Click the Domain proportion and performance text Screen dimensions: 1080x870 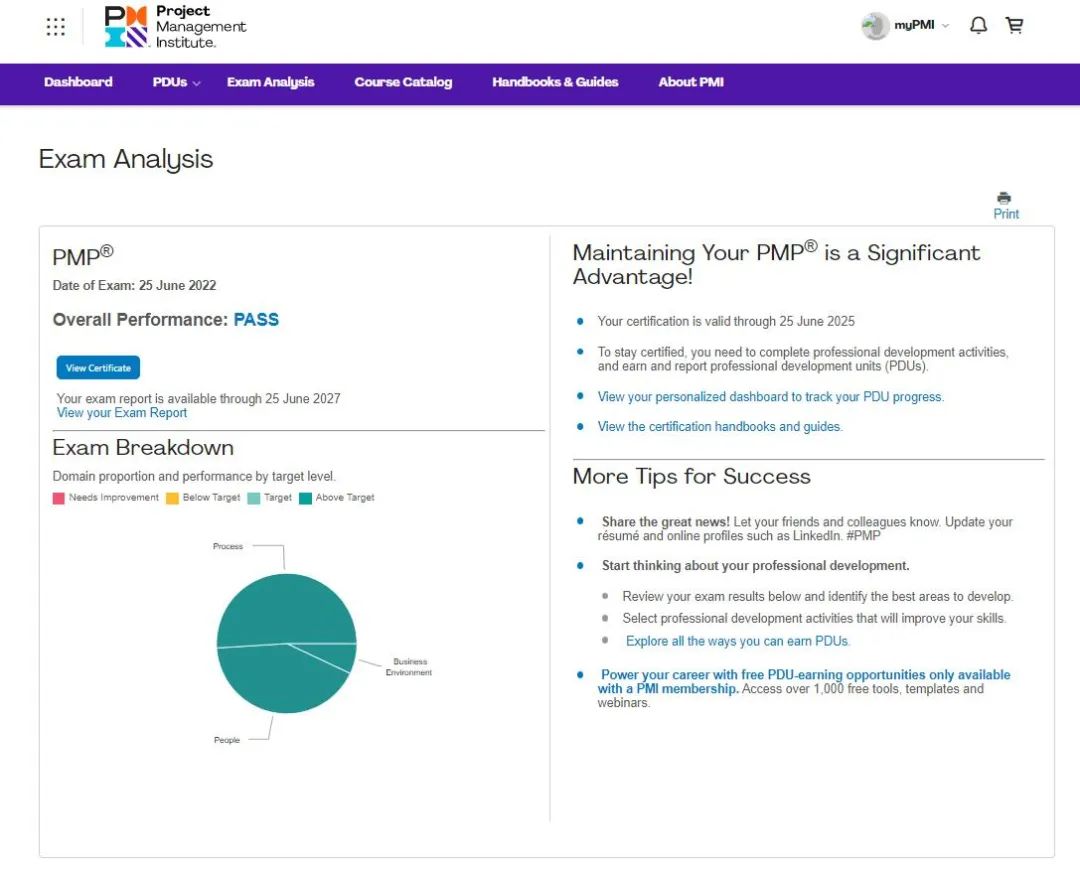(x=194, y=476)
